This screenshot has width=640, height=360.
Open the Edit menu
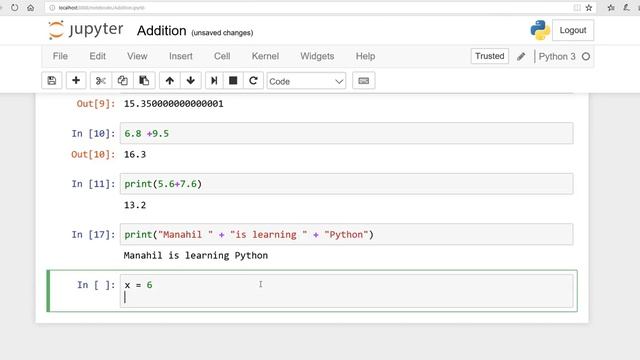click(x=98, y=56)
